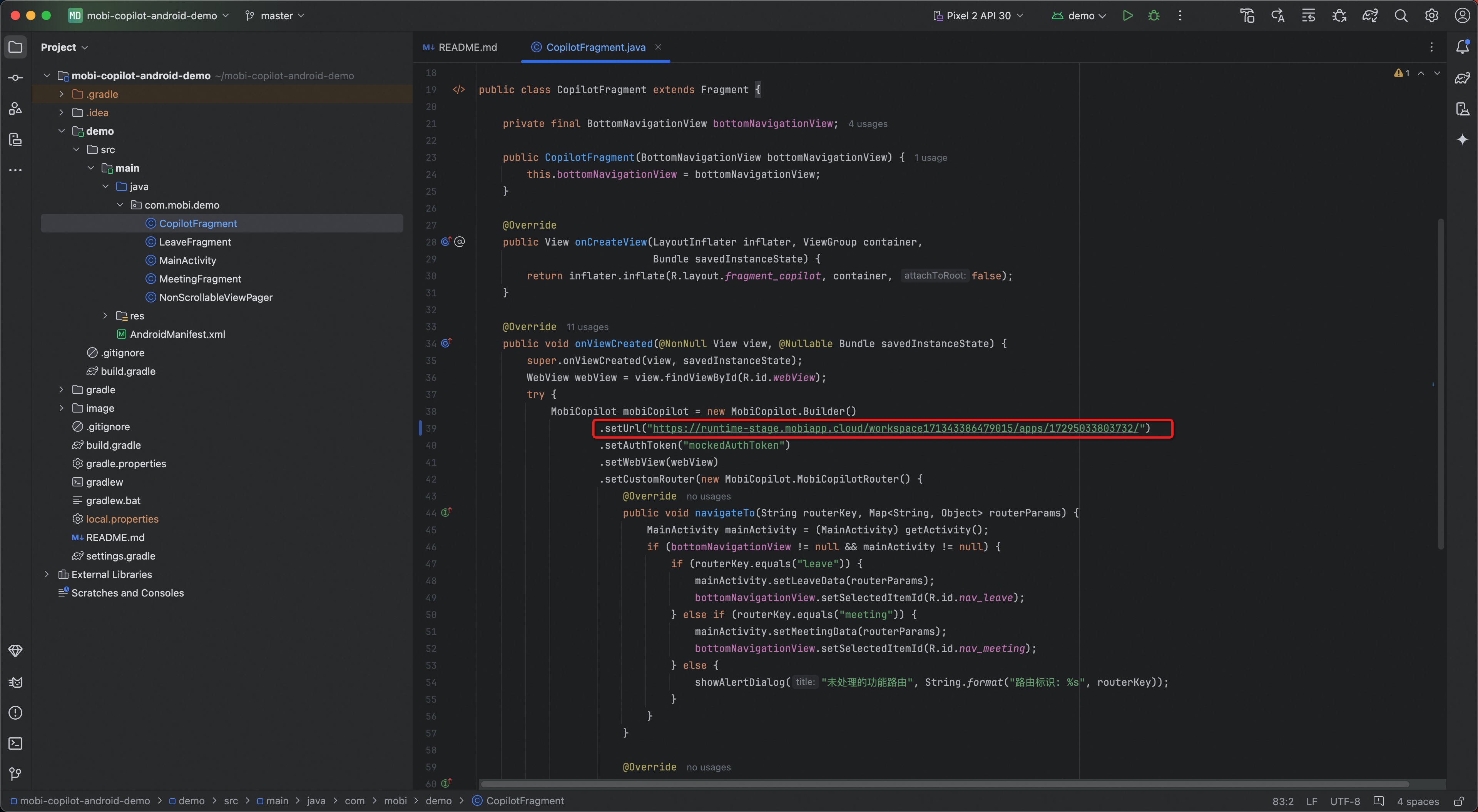Open Gradle tool window on right strip
Screen dimensions: 1478x812
1463,78
